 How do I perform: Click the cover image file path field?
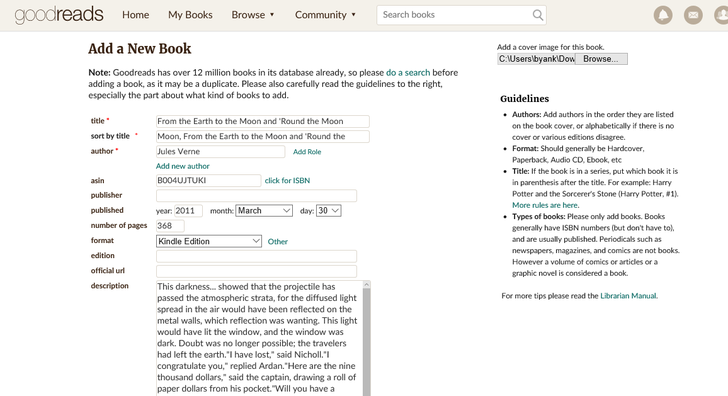point(536,59)
